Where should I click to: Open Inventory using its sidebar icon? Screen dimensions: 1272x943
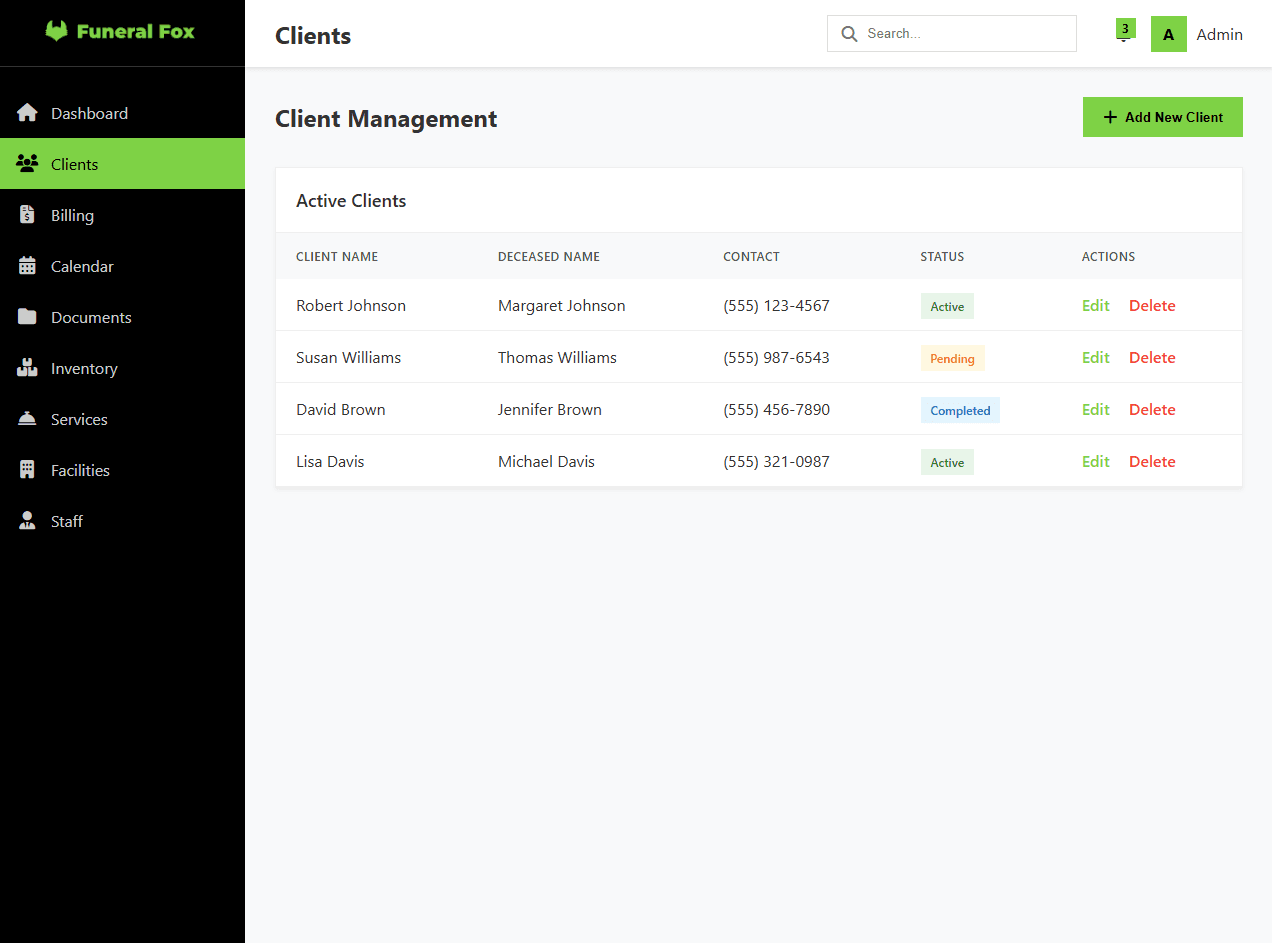pyautogui.click(x=26, y=367)
